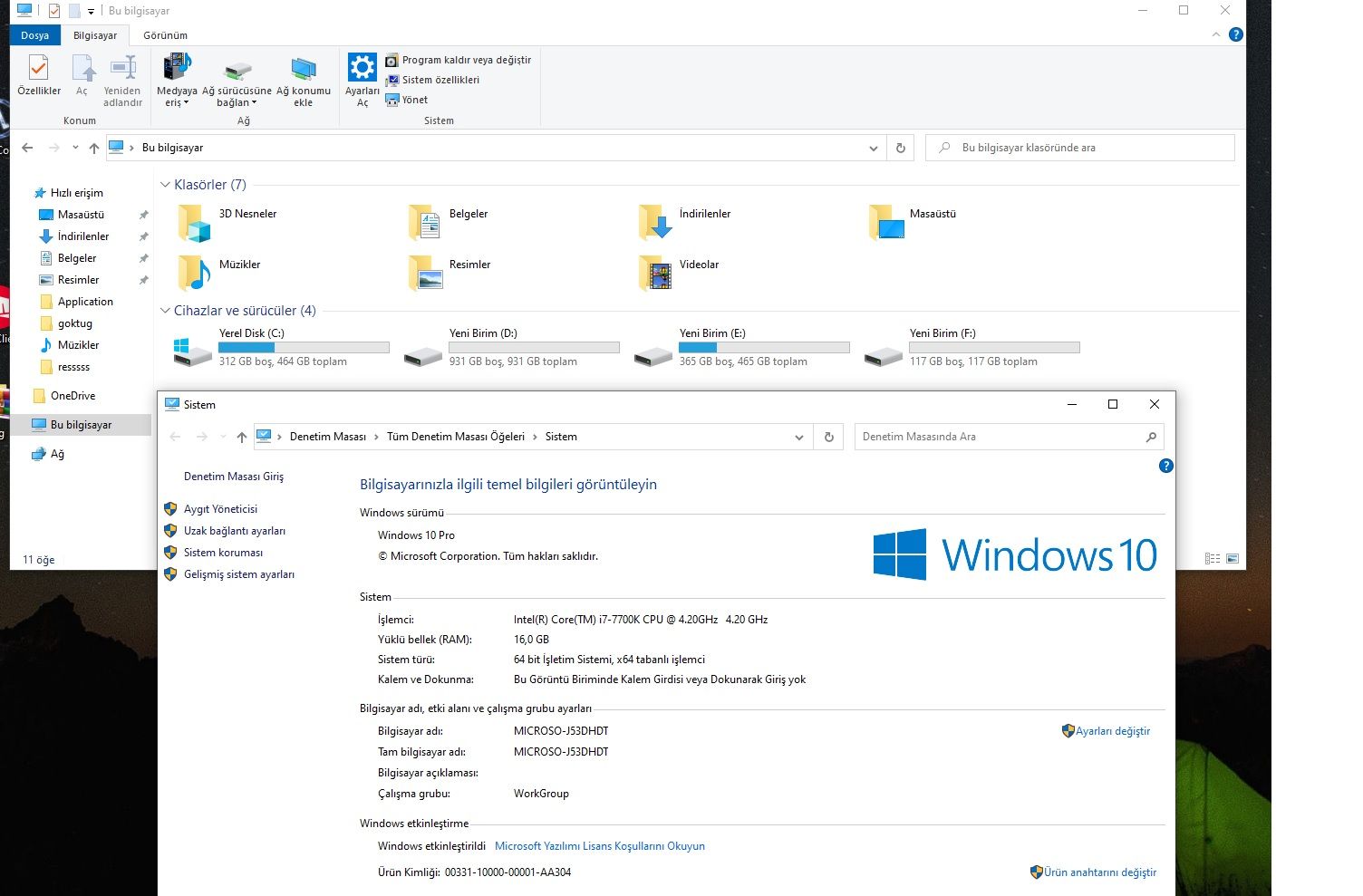Go up one level in Sistem window
This screenshot has width=1363, height=896.
click(242, 437)
